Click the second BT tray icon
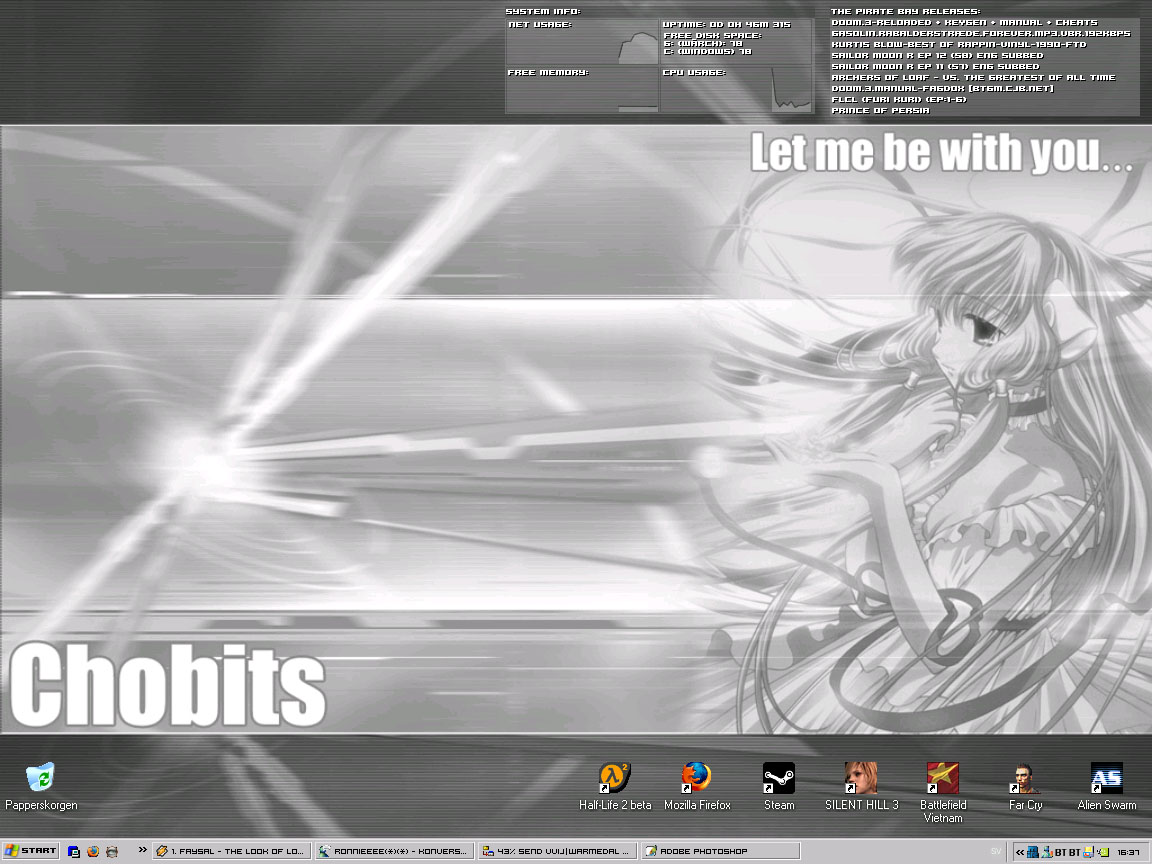The height and width of the screenshot is (864, 1152). coord(1075,852)
